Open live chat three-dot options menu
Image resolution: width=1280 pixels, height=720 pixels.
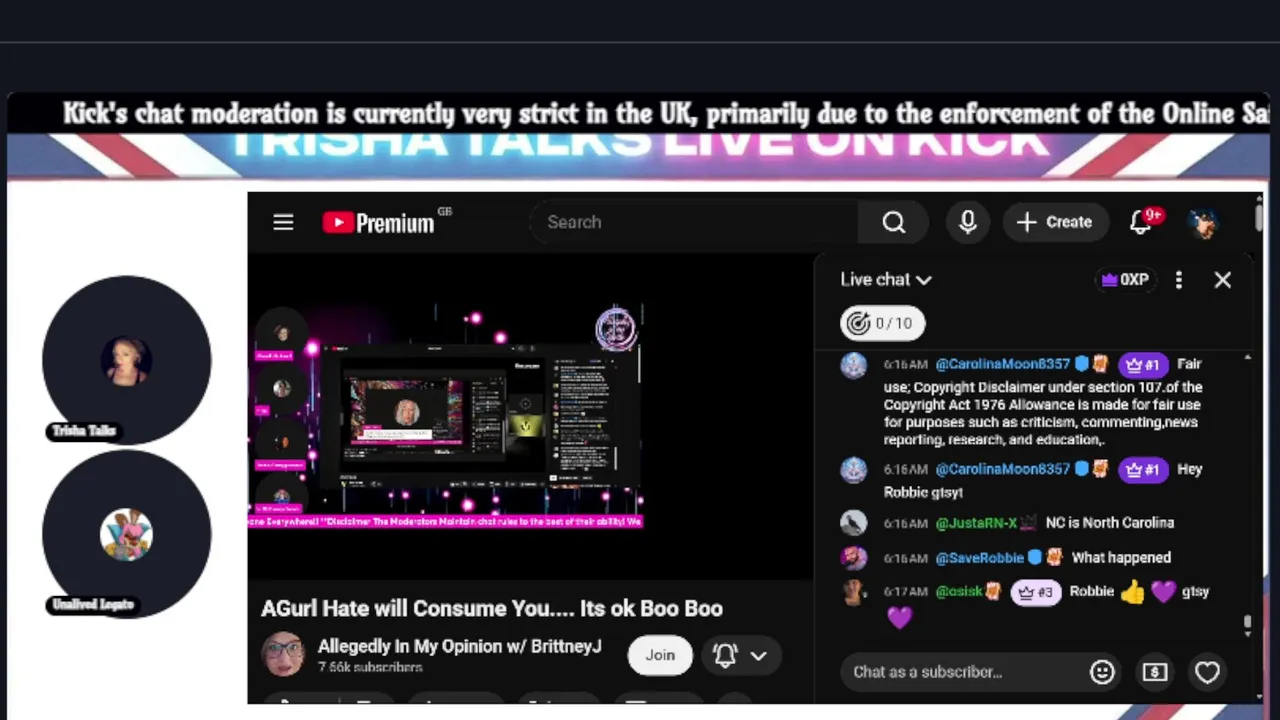click(1179, 280)
